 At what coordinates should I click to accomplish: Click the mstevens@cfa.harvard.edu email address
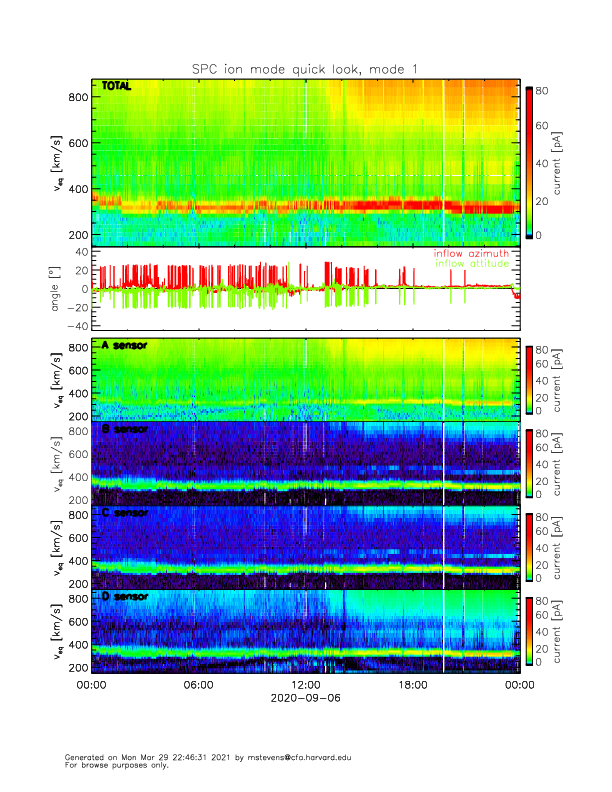295,757
